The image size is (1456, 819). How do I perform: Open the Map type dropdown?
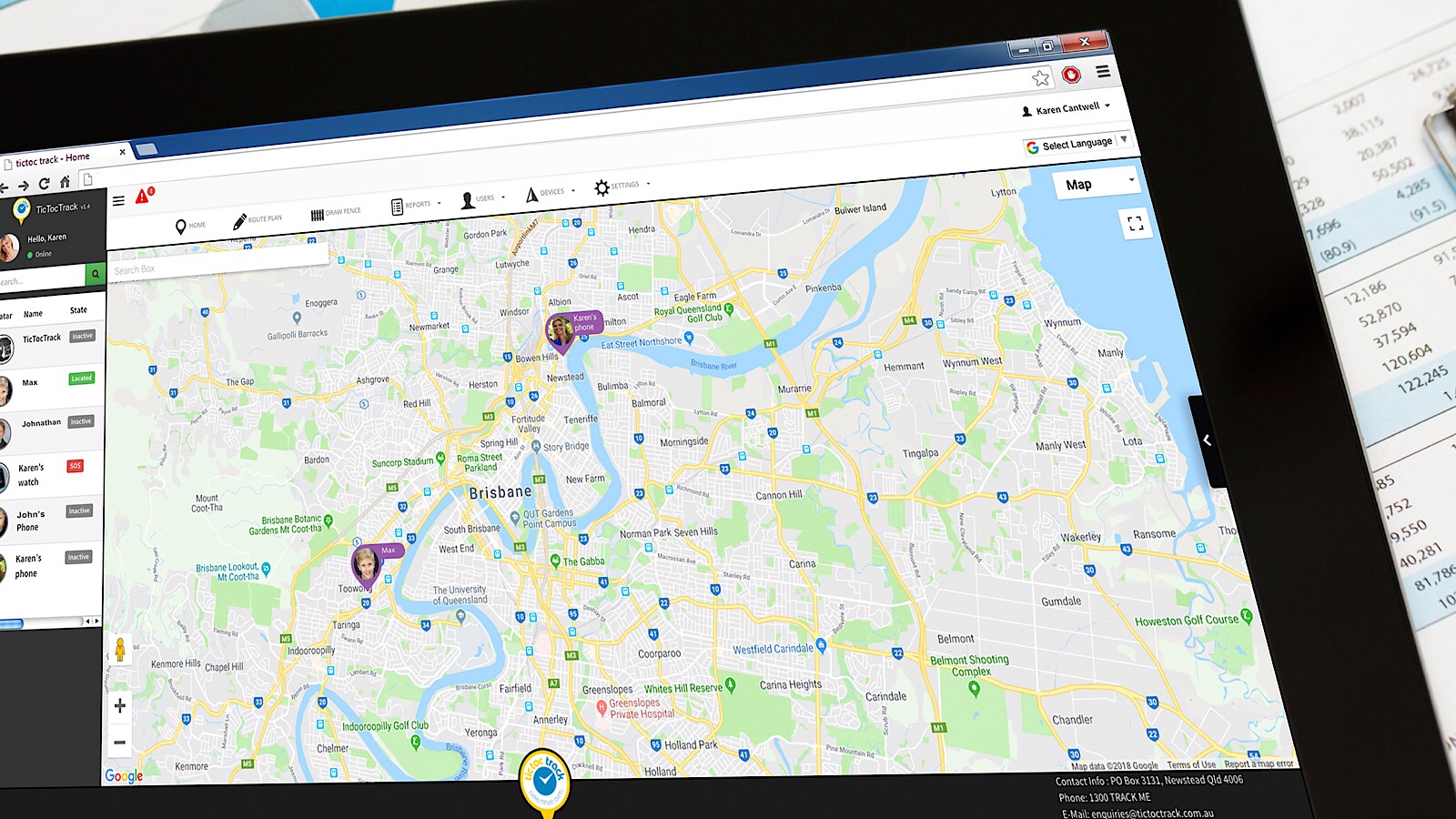1097,184
